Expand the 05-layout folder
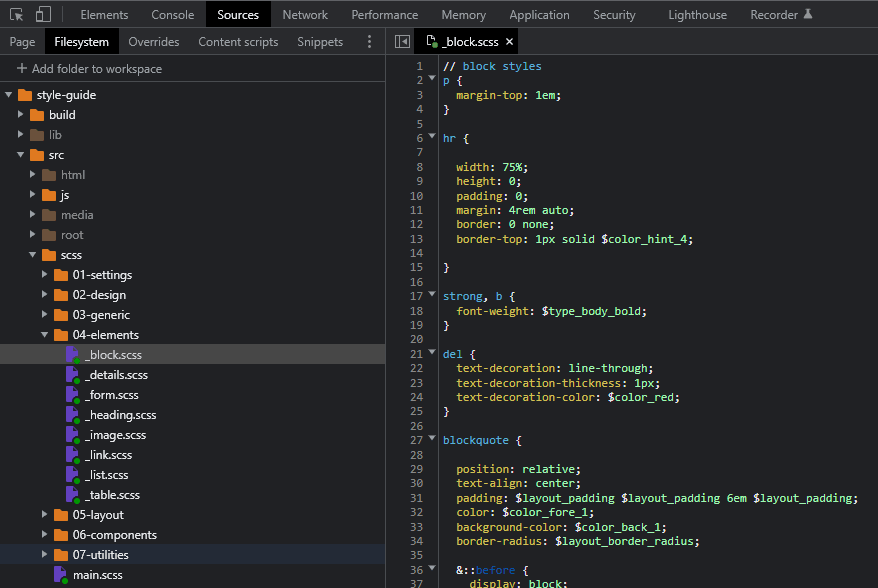878x588 pixels. point(43,514)
